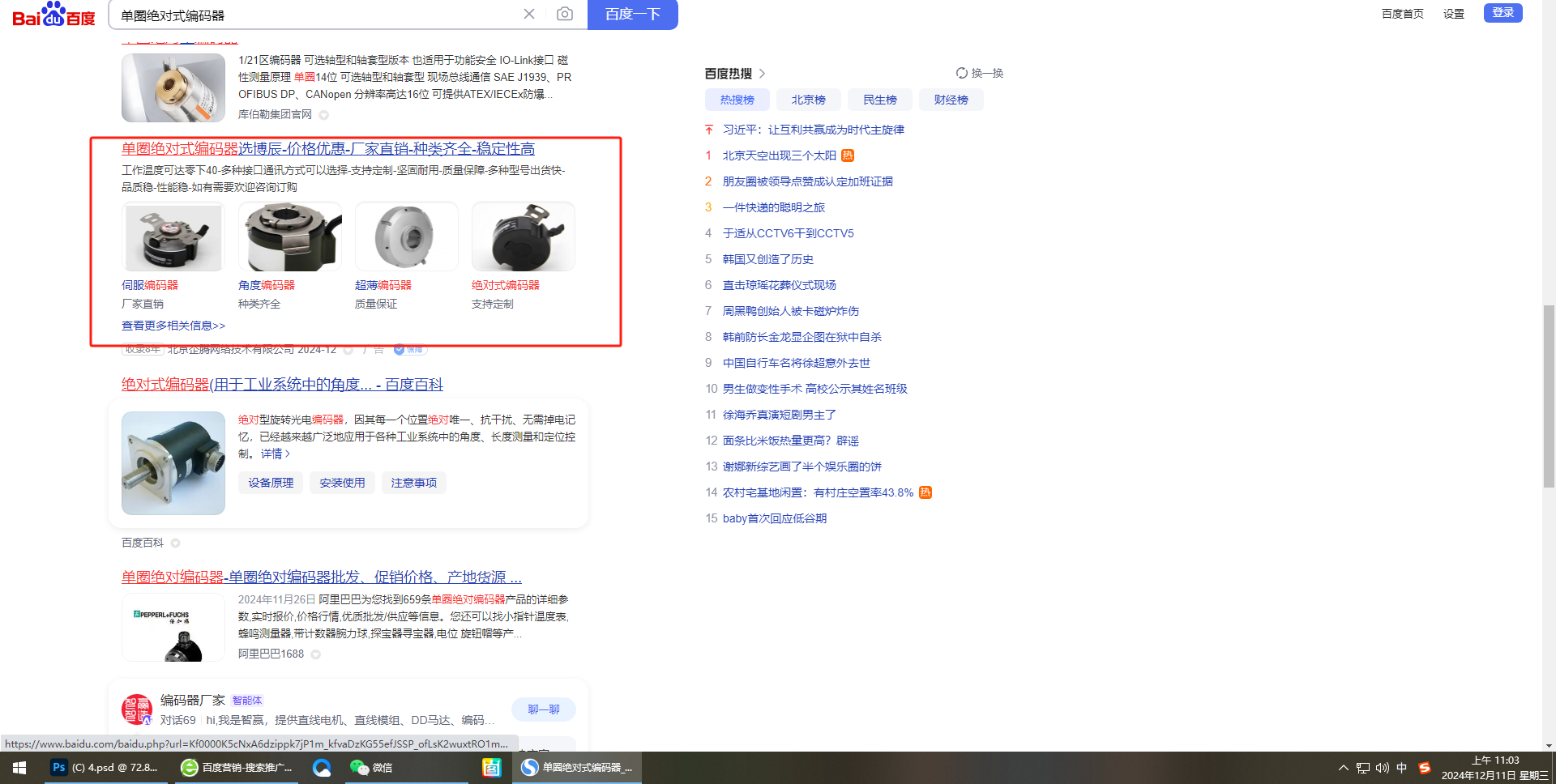Switch to the 财经榜 tab
Viewport: 1556px width, 784px height.
click(x=951, y=100)
